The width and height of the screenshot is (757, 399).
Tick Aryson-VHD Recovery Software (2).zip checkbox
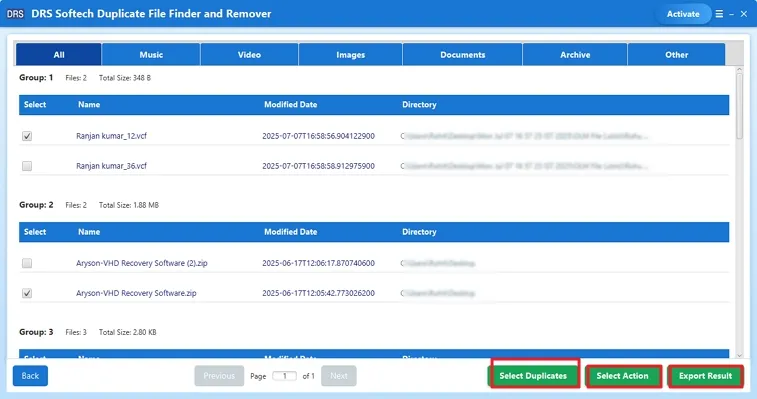pos(27,263)
